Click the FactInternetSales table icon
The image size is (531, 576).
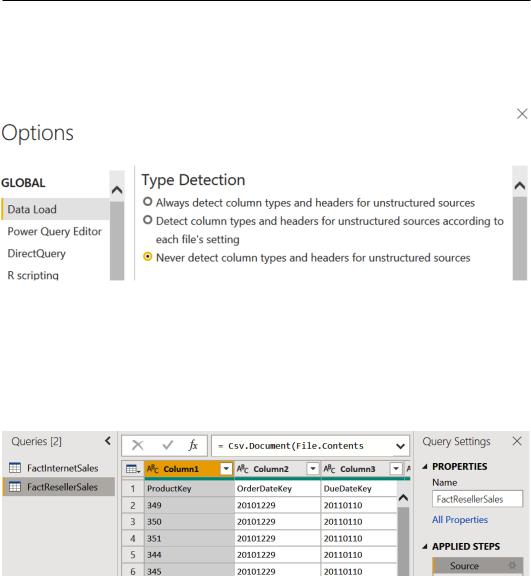click(x=15, y=468)
